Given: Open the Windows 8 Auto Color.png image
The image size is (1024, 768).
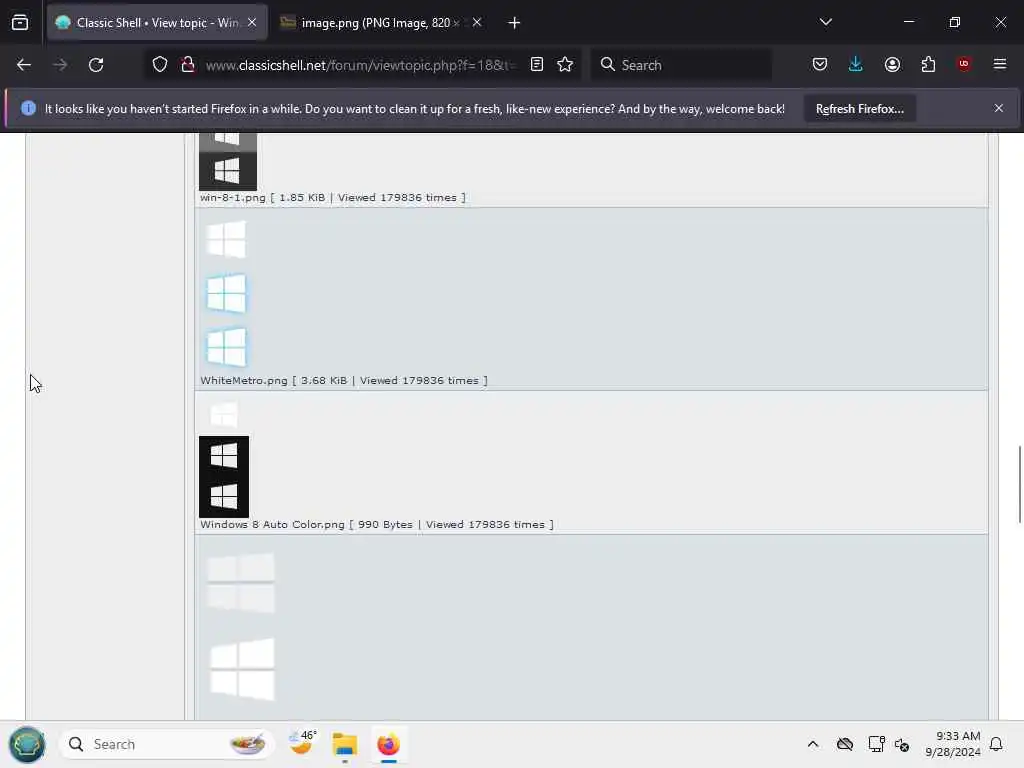Looking at the screenshot, I should (224, 457).
